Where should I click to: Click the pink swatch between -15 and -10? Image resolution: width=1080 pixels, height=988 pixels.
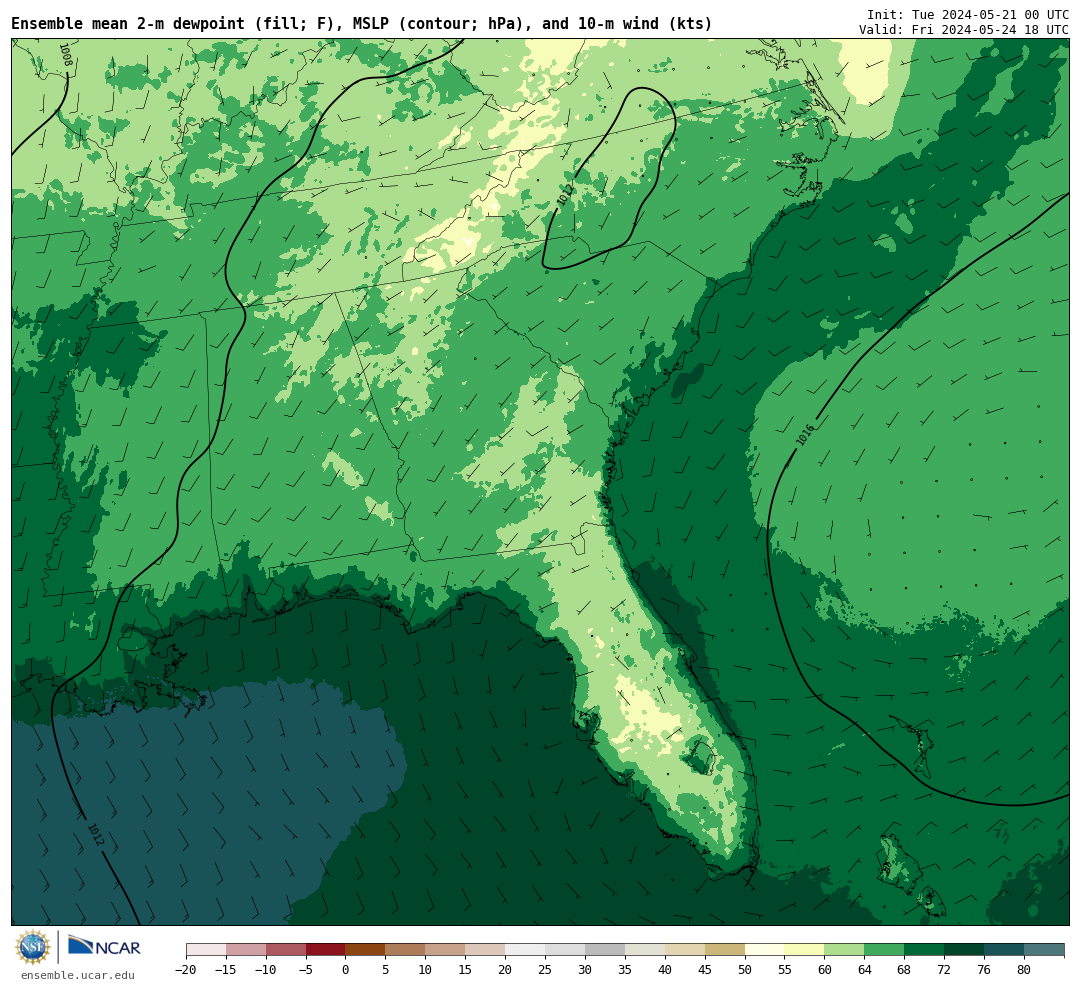pos(246,950)
